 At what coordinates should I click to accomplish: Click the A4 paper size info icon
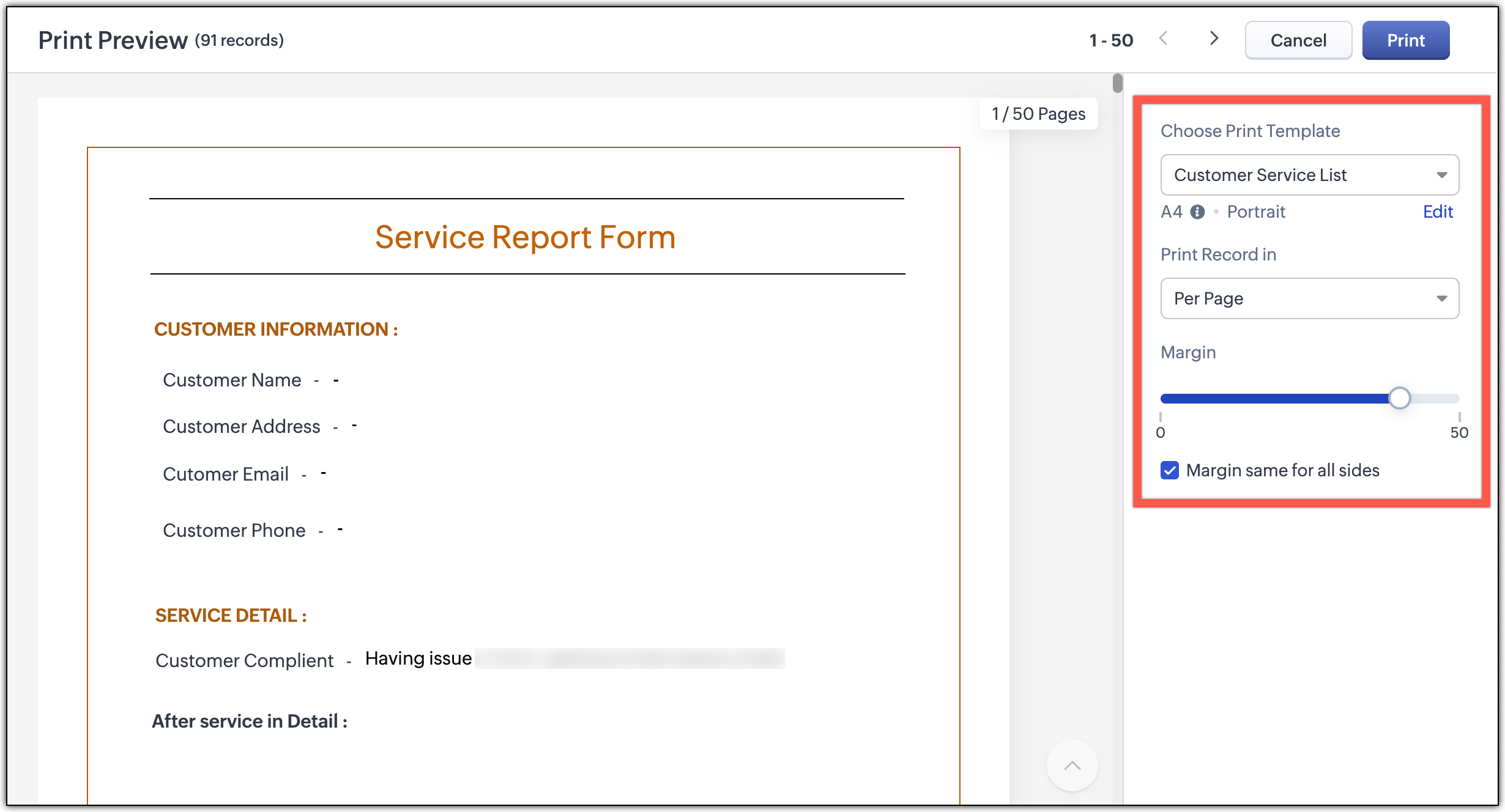(1197, 212)
